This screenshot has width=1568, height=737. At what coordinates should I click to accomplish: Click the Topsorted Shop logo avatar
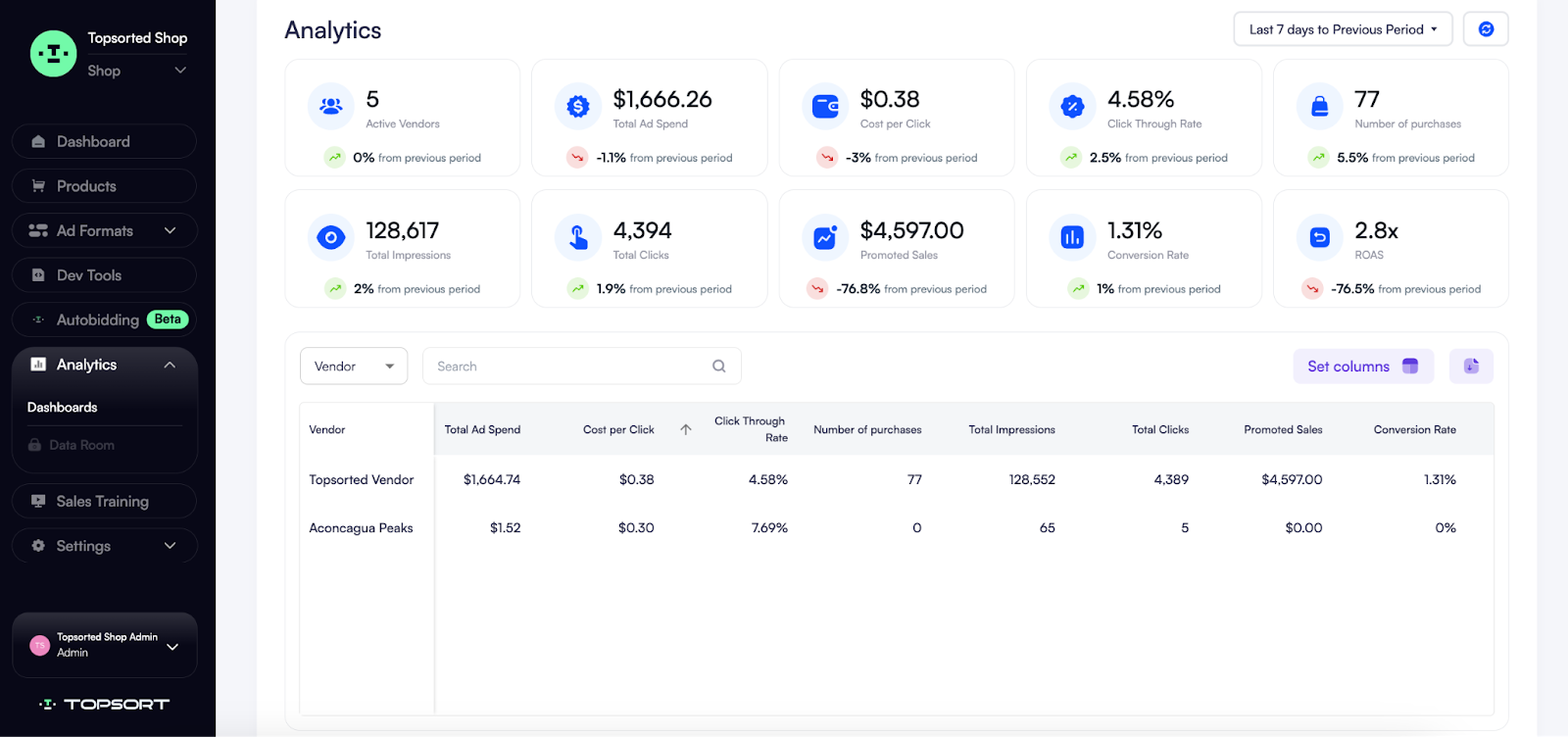tap(53, 53)
